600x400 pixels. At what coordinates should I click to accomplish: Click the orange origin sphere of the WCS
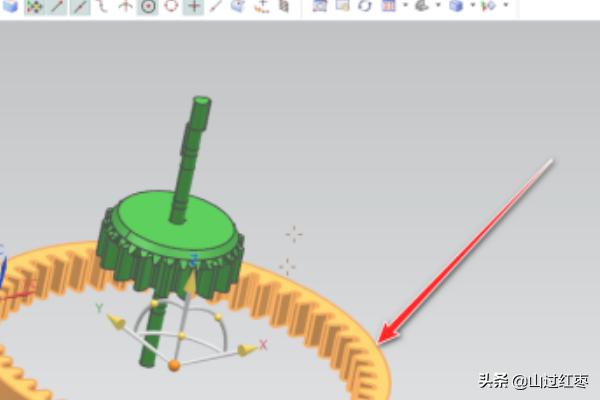tap(174, 365)
